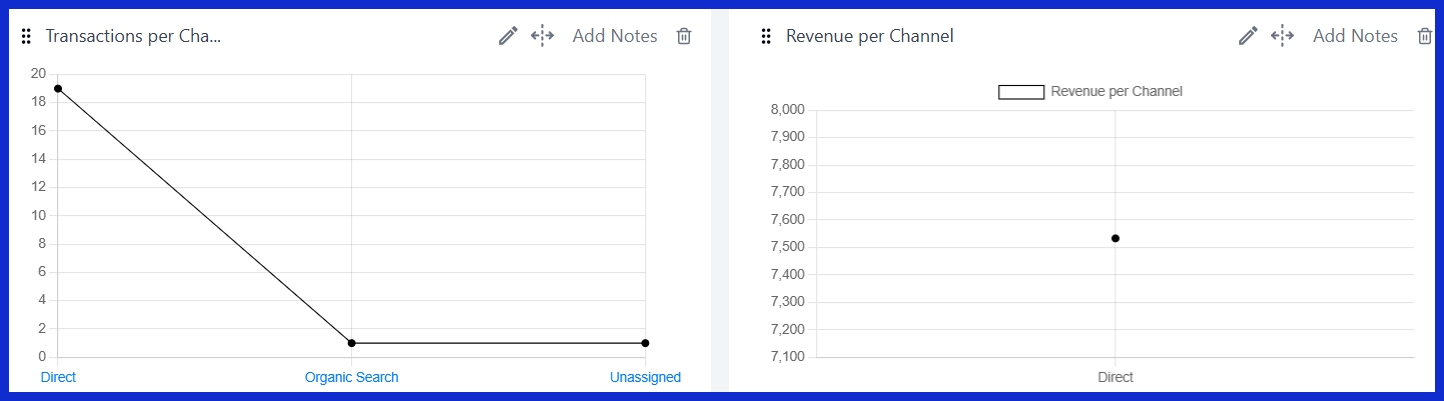Open the Organic Search channel link
Viewport: 1444px width, 401px height.
[x=351, y=377]
